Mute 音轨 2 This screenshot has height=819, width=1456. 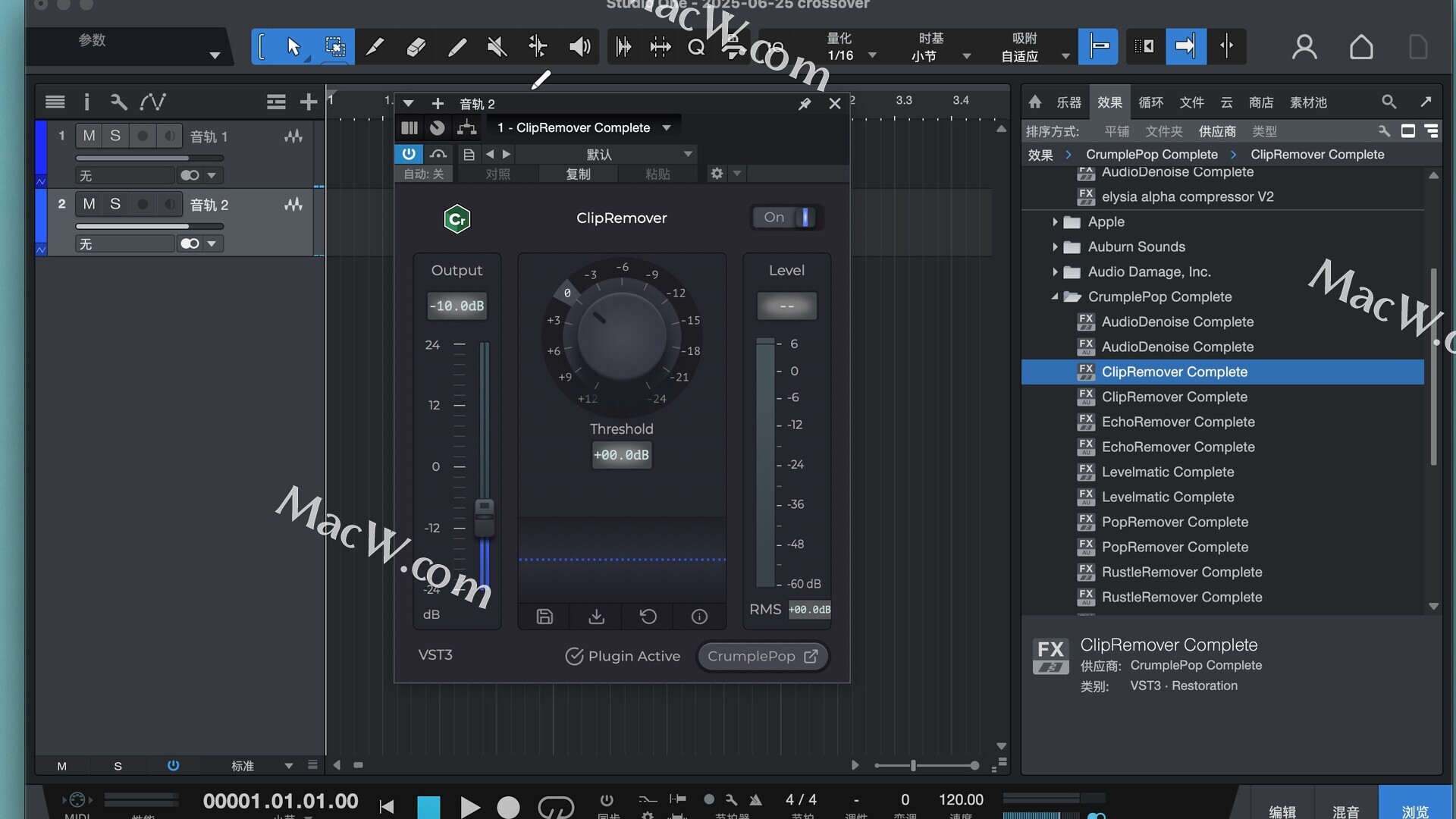click(x=89, y=204)
